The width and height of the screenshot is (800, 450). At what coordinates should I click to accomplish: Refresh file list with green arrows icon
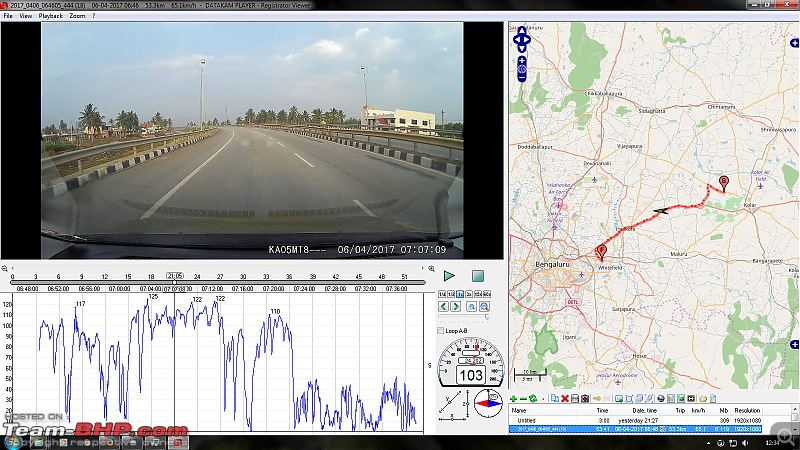[x=533, y=398]
